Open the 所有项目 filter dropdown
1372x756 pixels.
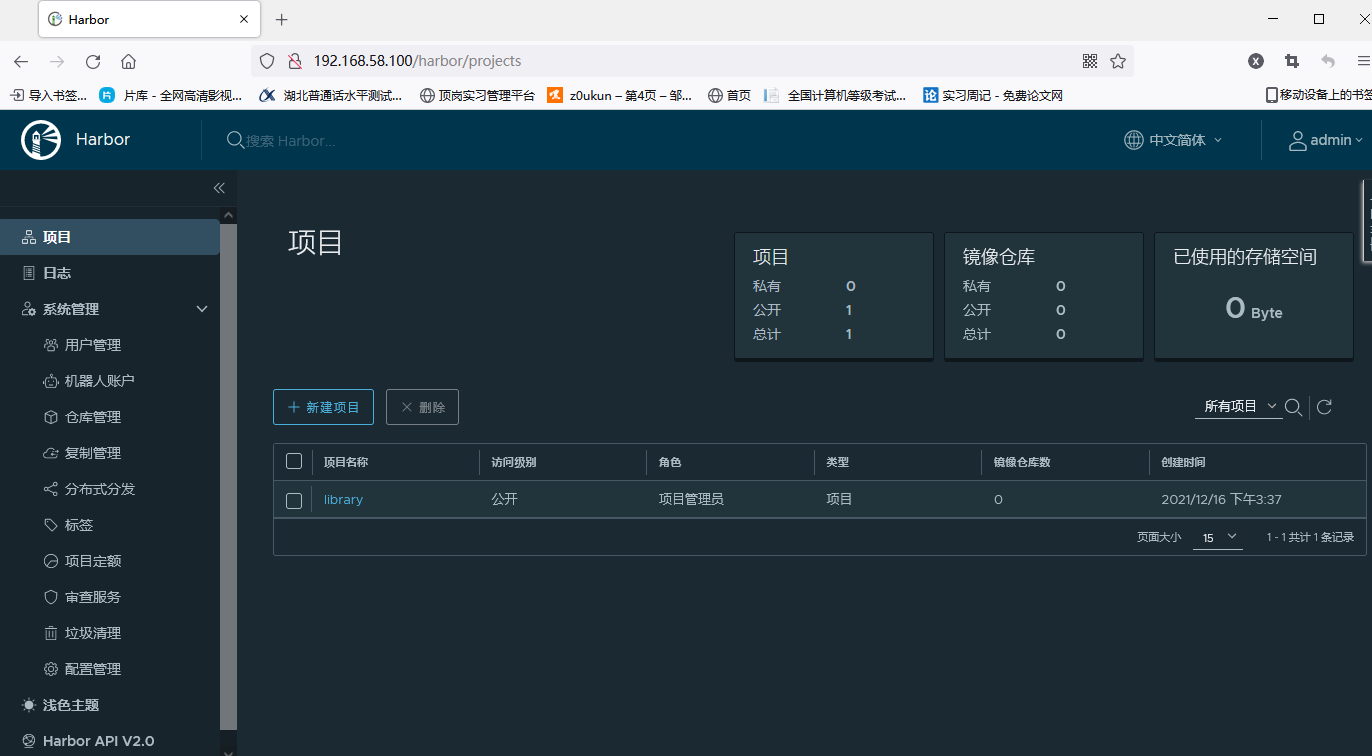pos(1238,407)
